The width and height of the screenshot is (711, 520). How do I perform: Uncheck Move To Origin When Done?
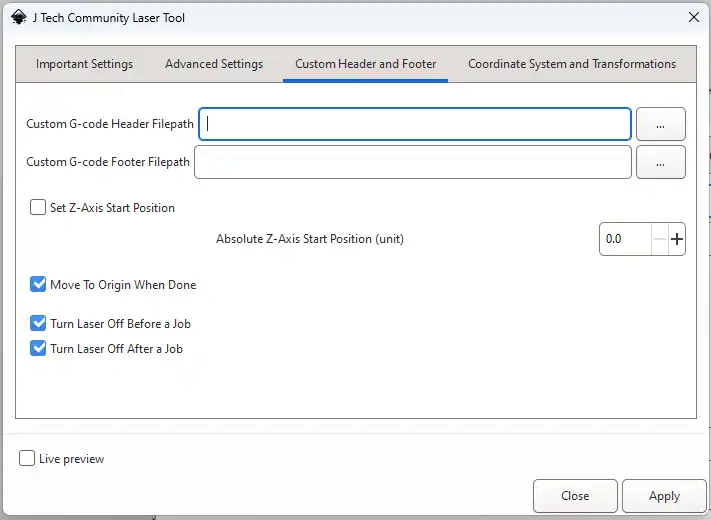click(38, 284)
